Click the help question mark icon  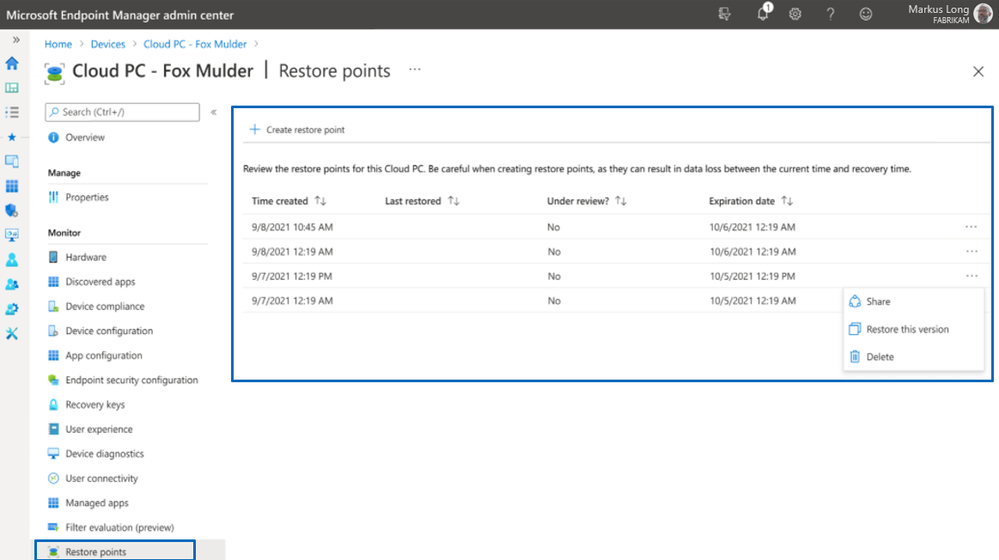[x=830, y=14]
